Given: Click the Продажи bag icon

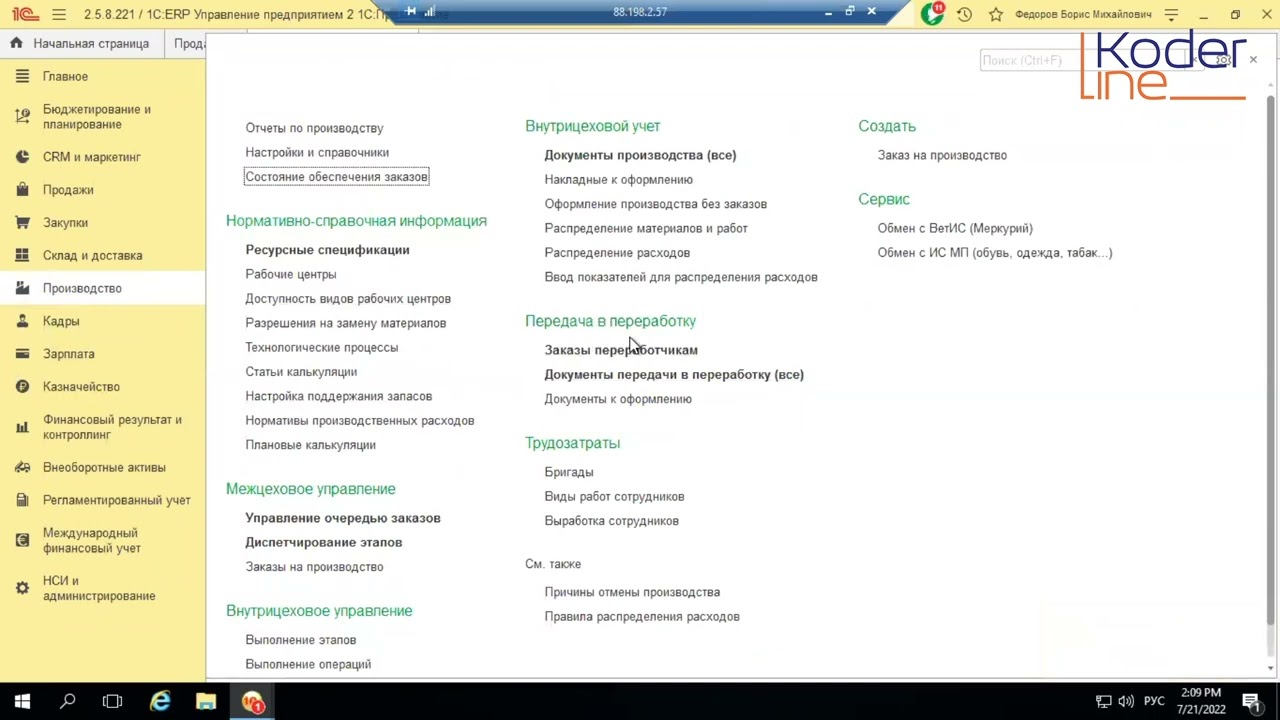Looking at the screenshot, I should [22, 190].
